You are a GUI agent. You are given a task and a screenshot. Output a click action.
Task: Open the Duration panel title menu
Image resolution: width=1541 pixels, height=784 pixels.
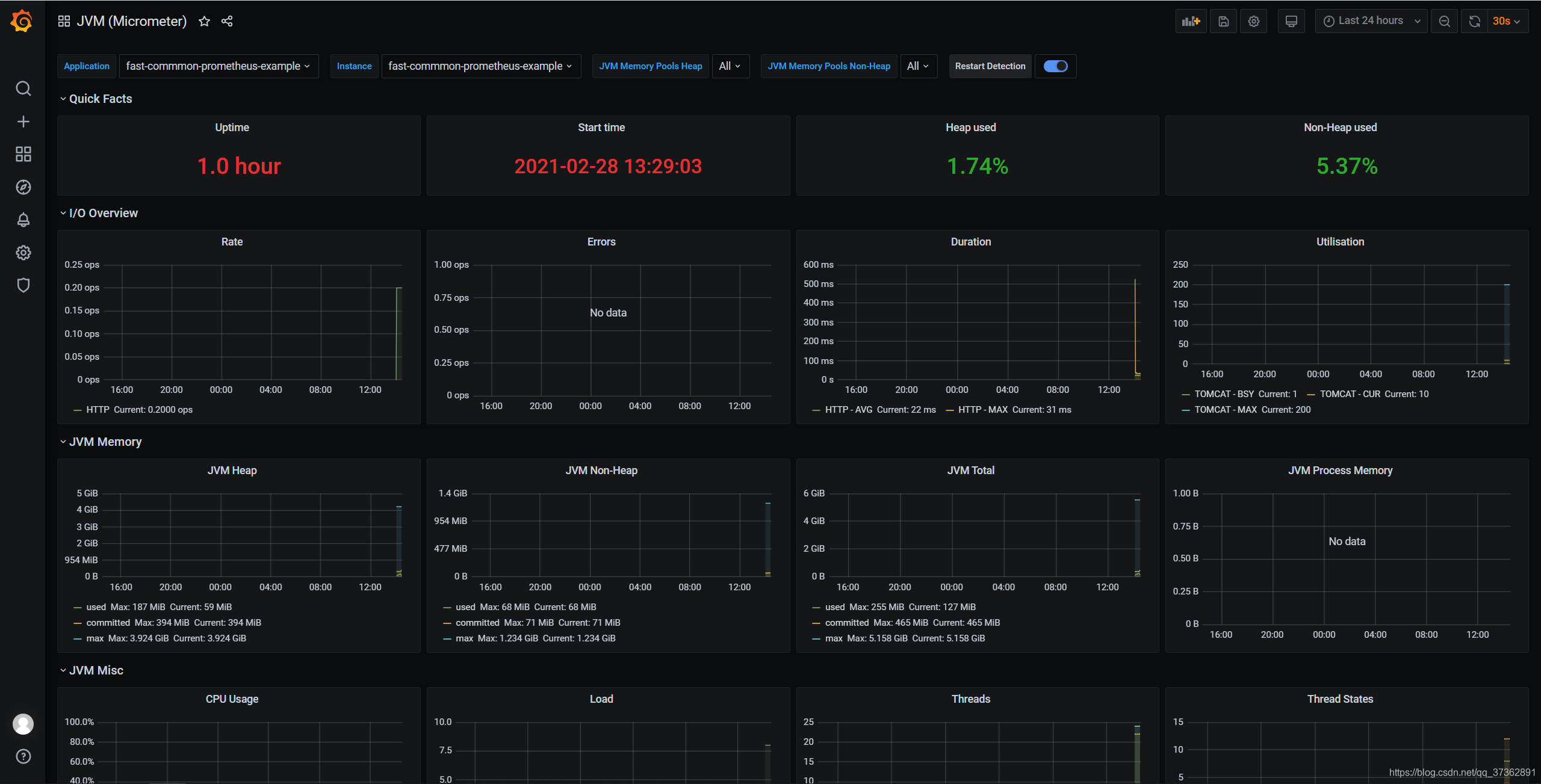pyautogui.click(x=970, y=242)
